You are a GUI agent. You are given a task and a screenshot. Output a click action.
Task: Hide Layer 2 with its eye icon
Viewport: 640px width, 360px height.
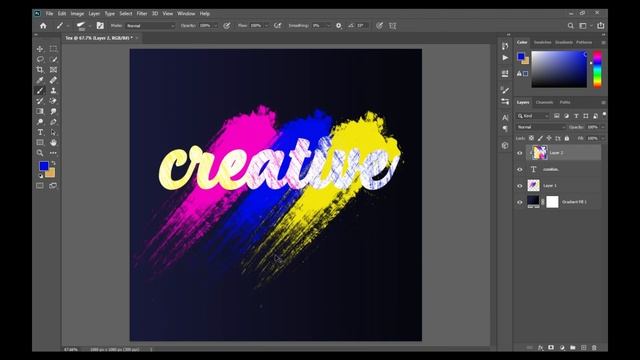pyautogui.click(x=520, y=153)
